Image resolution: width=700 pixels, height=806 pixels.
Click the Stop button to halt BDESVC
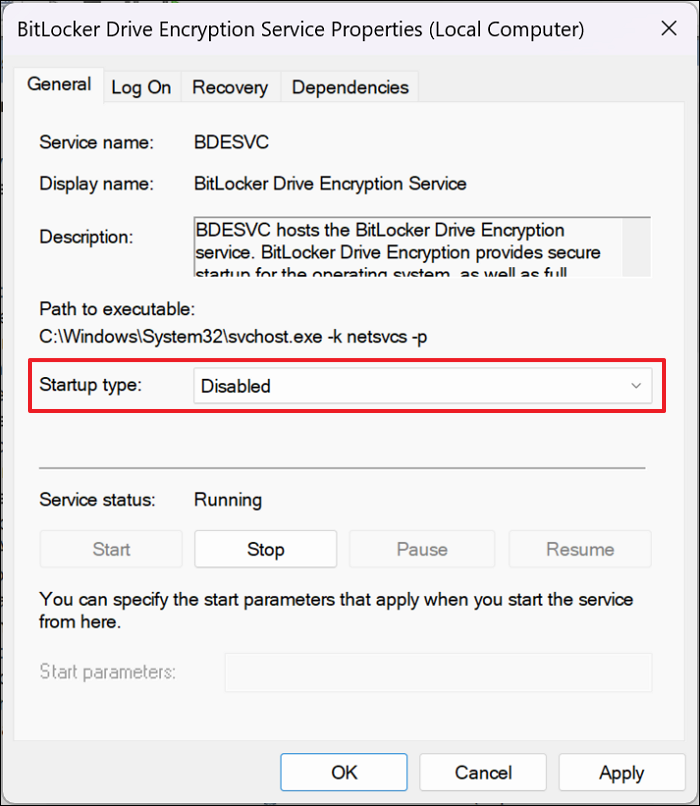point(265,548)
